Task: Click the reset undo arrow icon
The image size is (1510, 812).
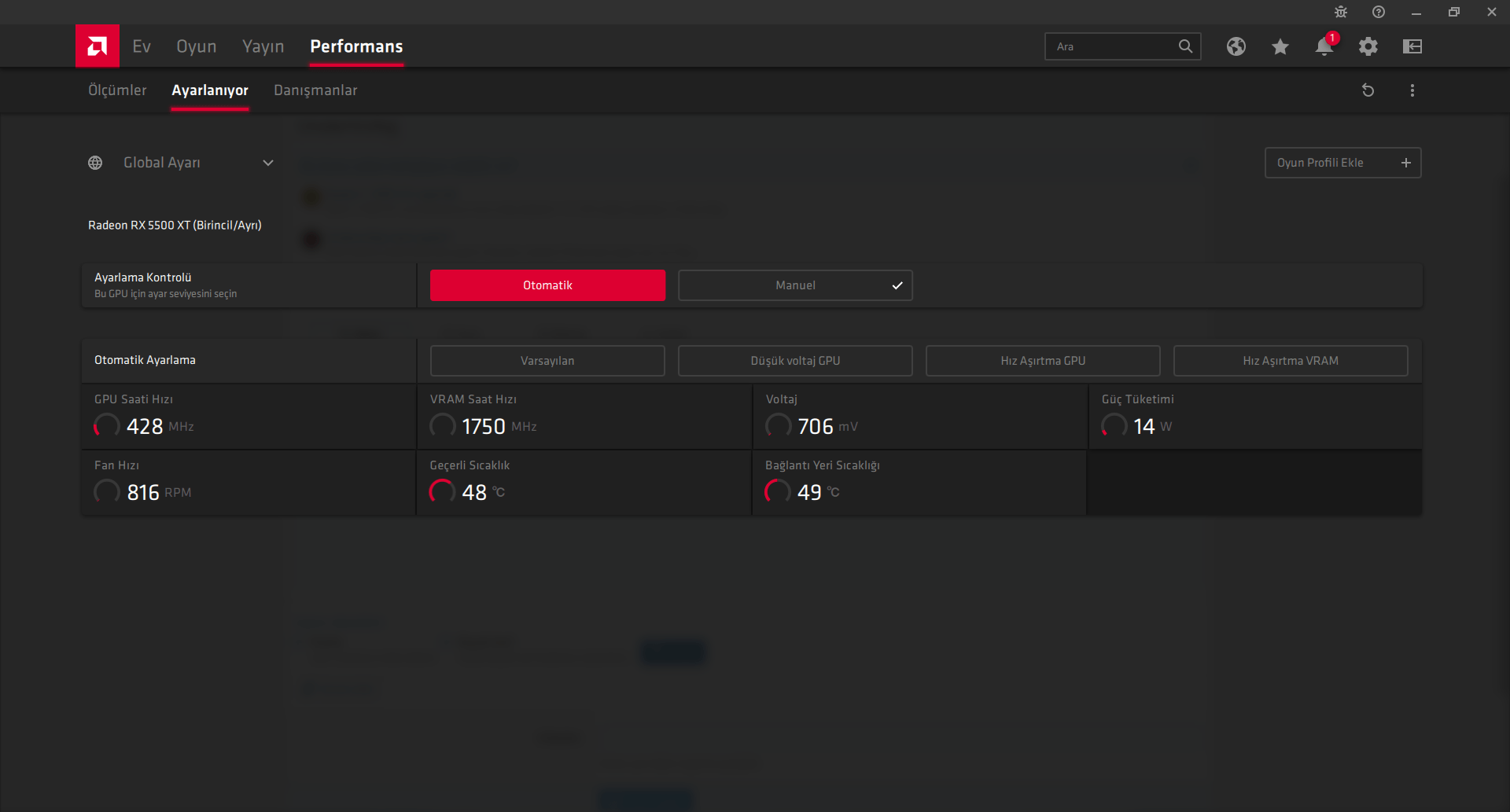Action: coord(1368,90)
